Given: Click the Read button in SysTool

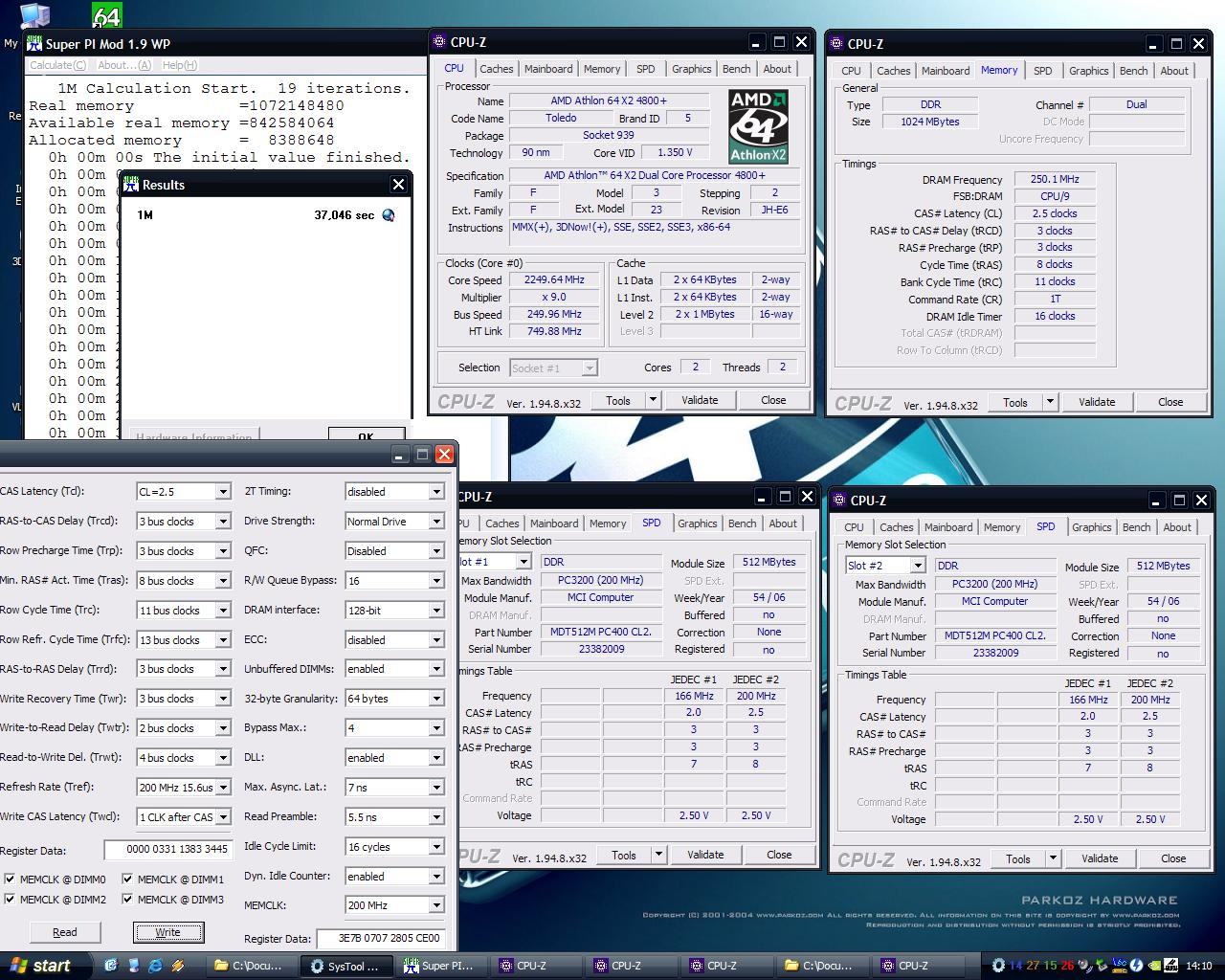Looking at the screenshot, I should point(65,932).
